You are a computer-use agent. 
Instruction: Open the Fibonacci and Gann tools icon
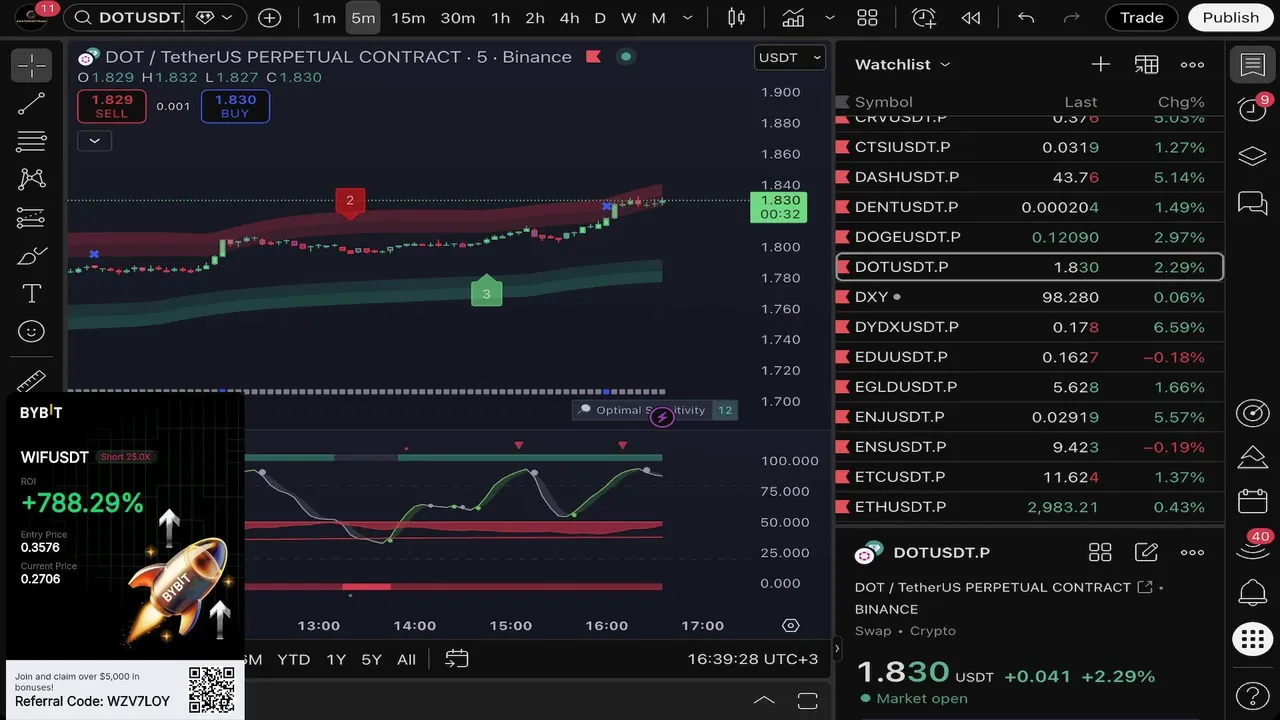(32, 141)
